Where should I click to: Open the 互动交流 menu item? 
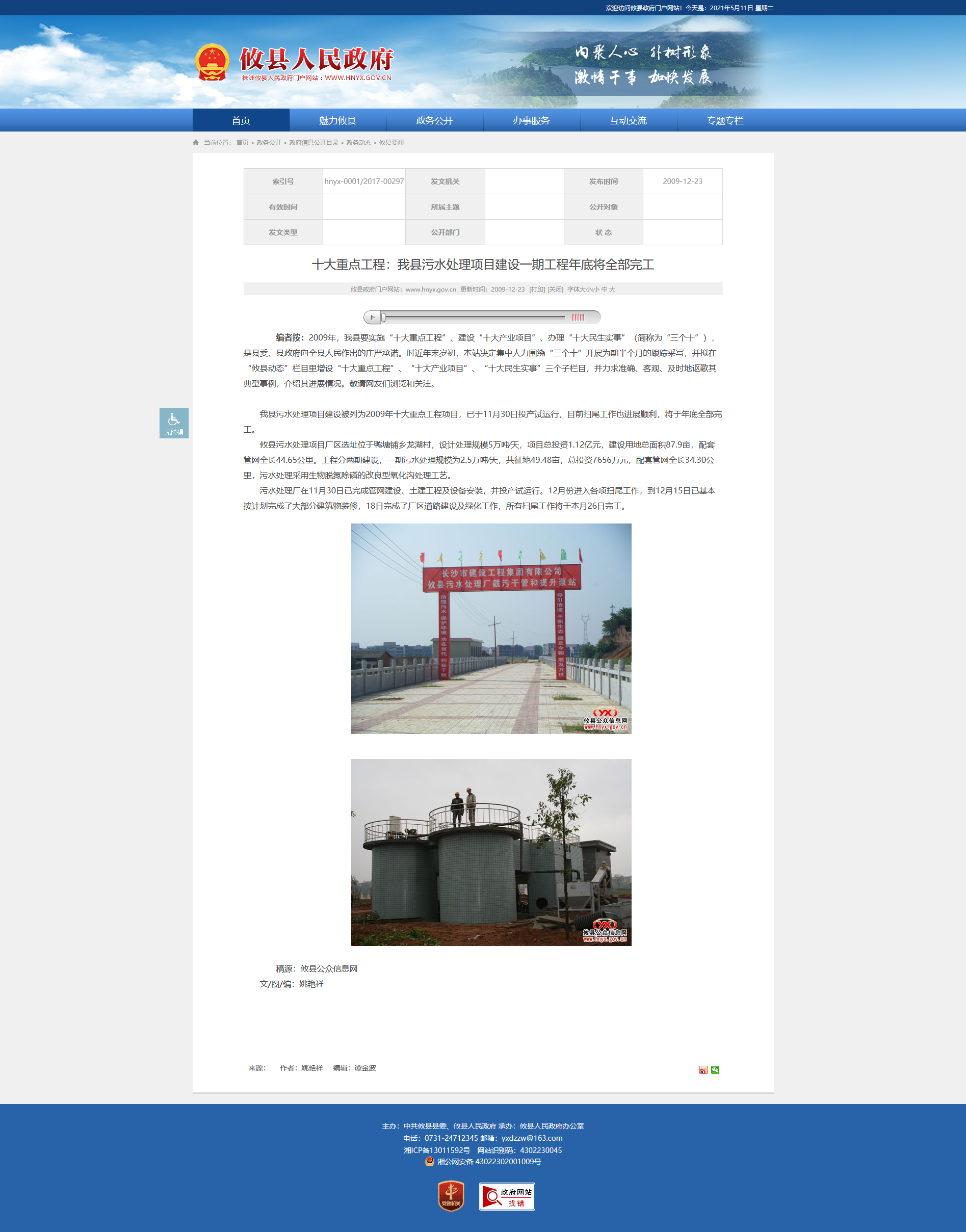[x=628, y=120]
